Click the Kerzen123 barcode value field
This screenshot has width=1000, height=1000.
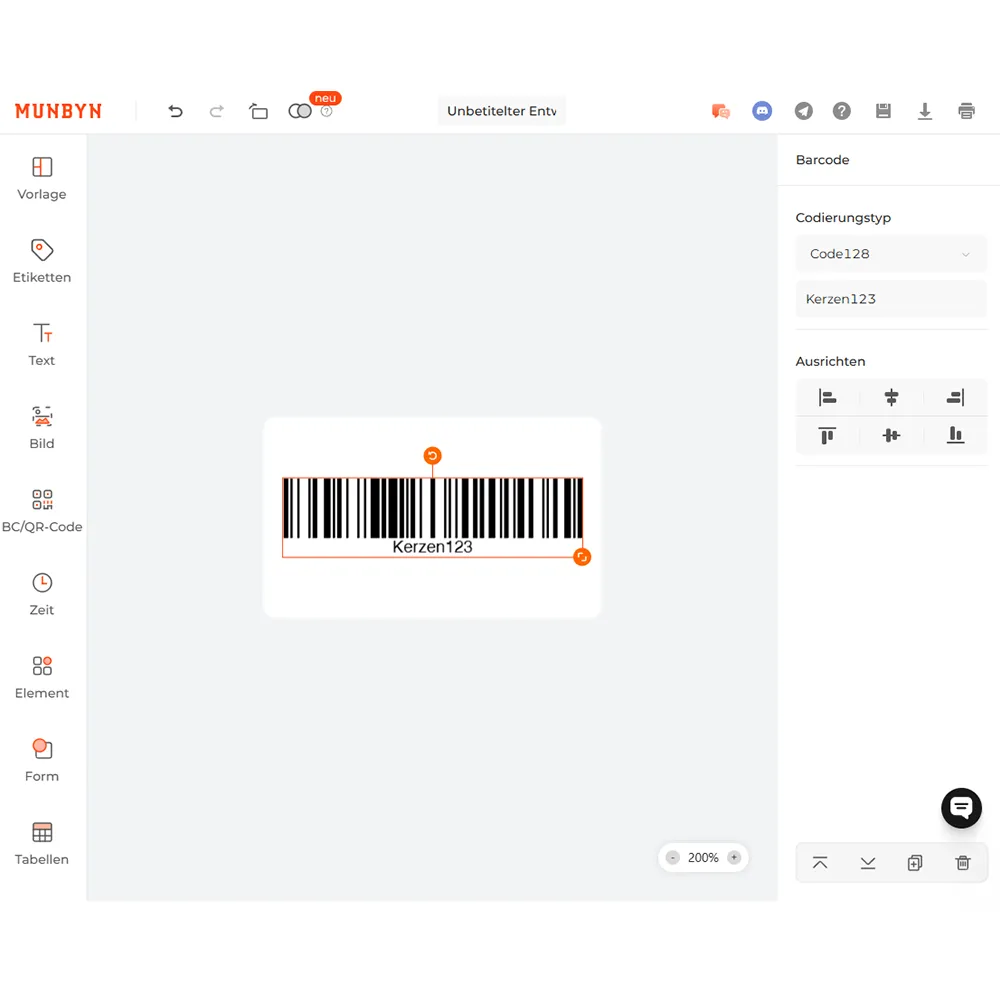tap(891, 299)
